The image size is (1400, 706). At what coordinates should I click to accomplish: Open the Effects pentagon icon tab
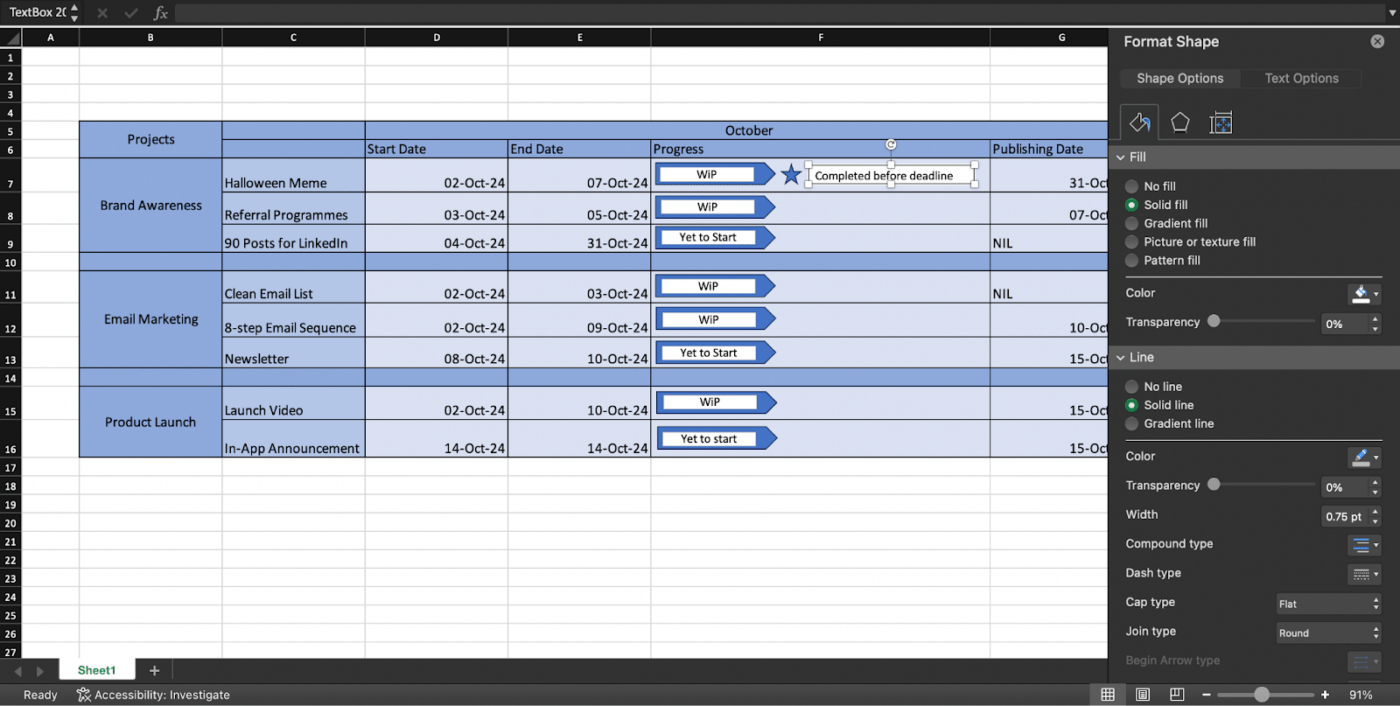point(1180,122)
